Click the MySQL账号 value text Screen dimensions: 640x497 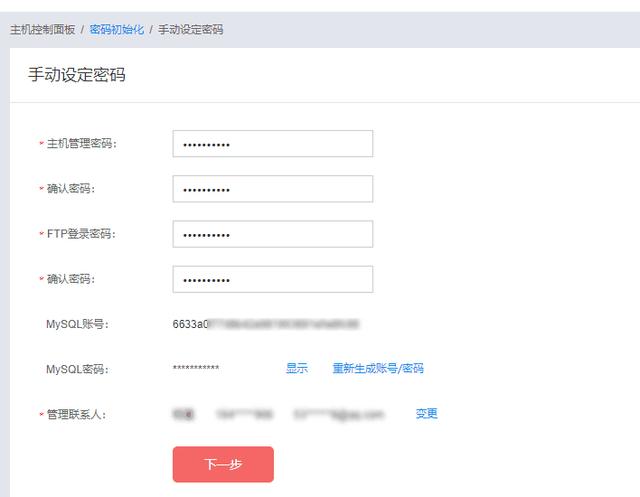coord(265,324)
